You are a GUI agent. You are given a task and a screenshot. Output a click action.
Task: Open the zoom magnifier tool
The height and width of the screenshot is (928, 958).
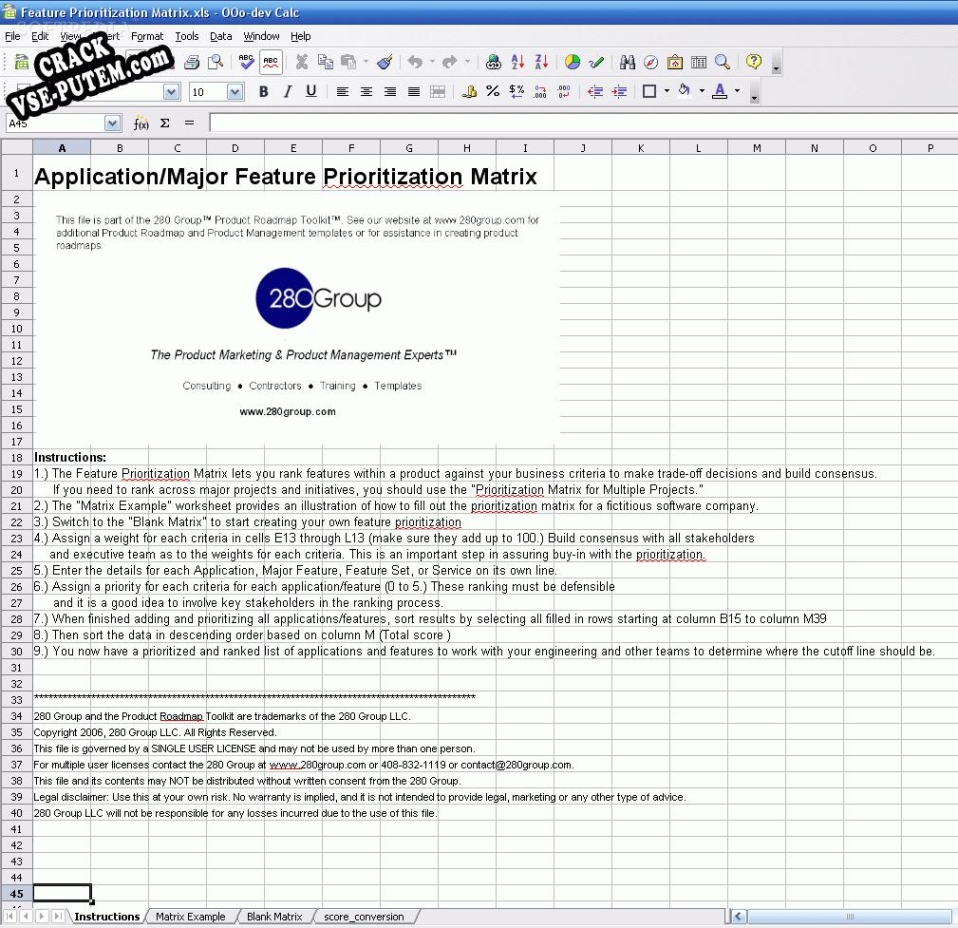[722, 62]
